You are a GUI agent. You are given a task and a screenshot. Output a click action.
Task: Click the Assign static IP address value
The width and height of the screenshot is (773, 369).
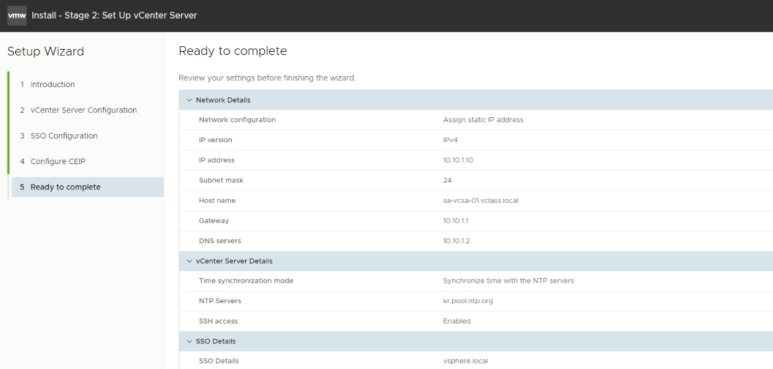click(x=483, y=120)
